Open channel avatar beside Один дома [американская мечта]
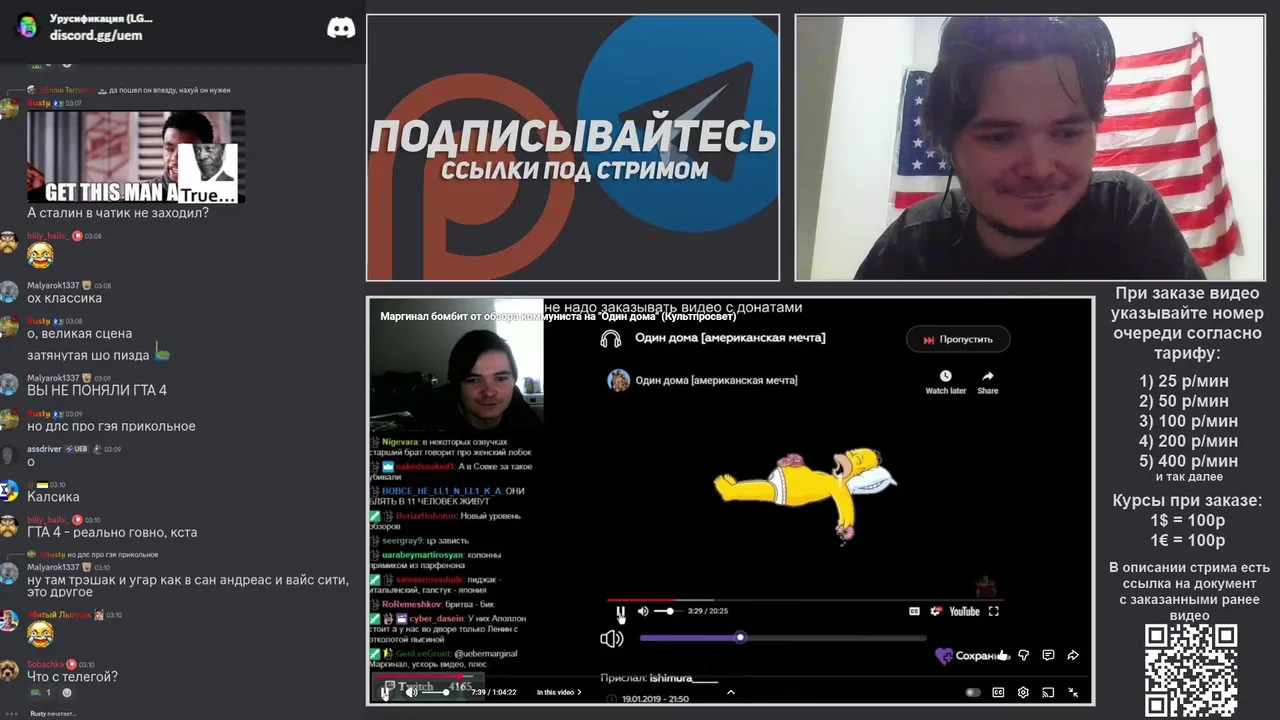Viewport: 1280px width, 720px height. pos(619,380)
